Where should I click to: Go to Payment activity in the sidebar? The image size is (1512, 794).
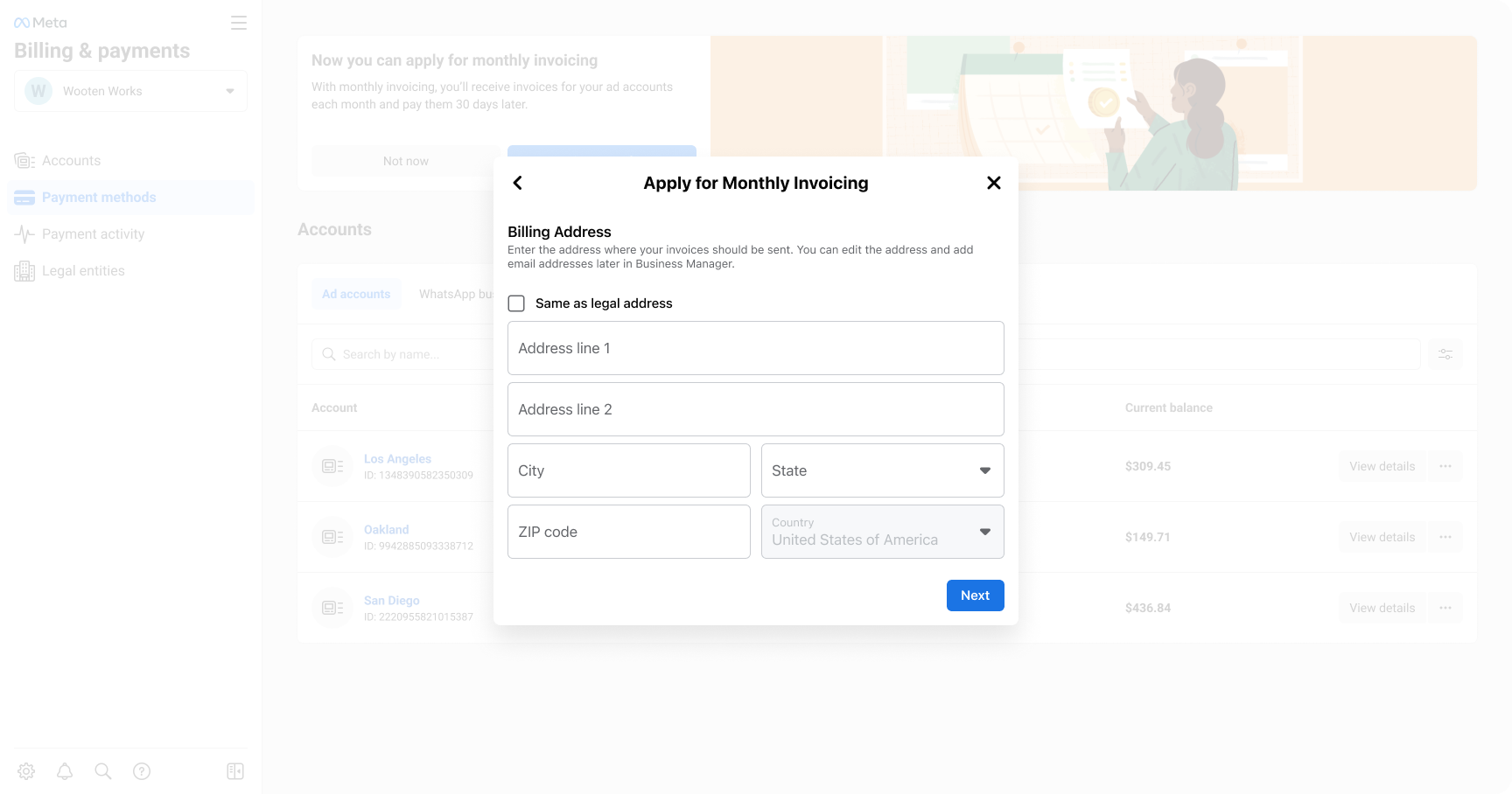(130, 234)
